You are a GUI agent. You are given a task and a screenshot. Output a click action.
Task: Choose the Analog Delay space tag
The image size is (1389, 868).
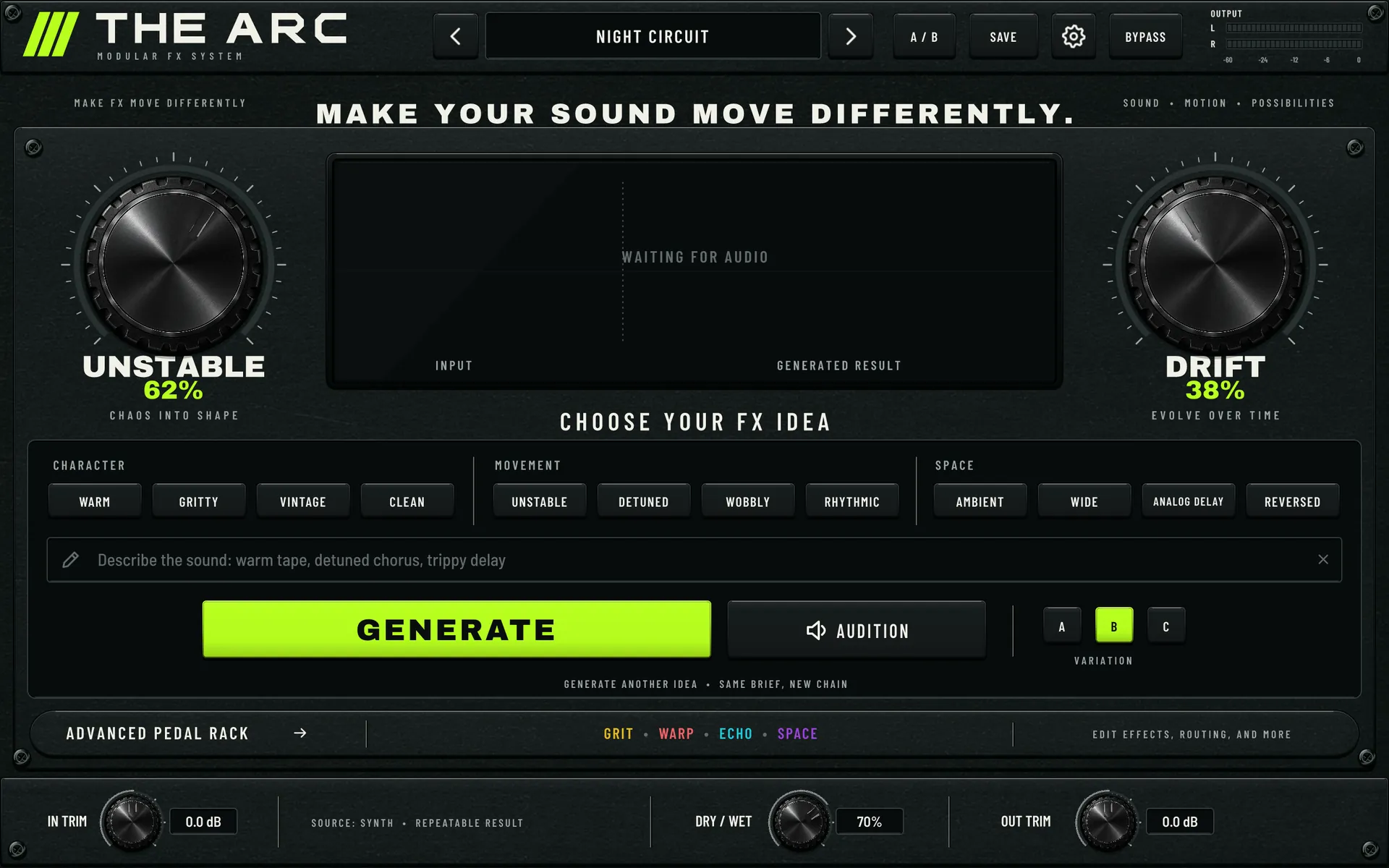tap(1189, 501)
